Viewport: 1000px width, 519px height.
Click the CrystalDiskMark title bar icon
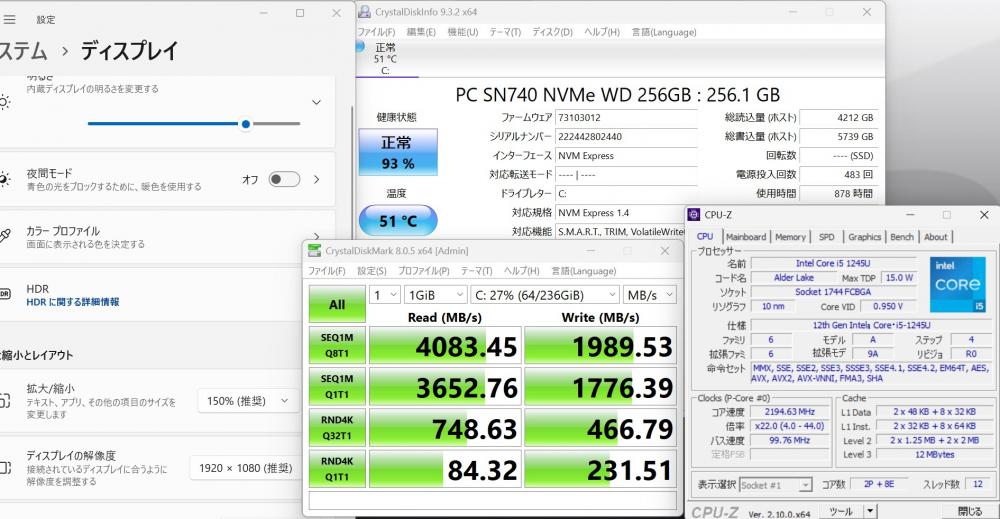[x=314, y=251]
